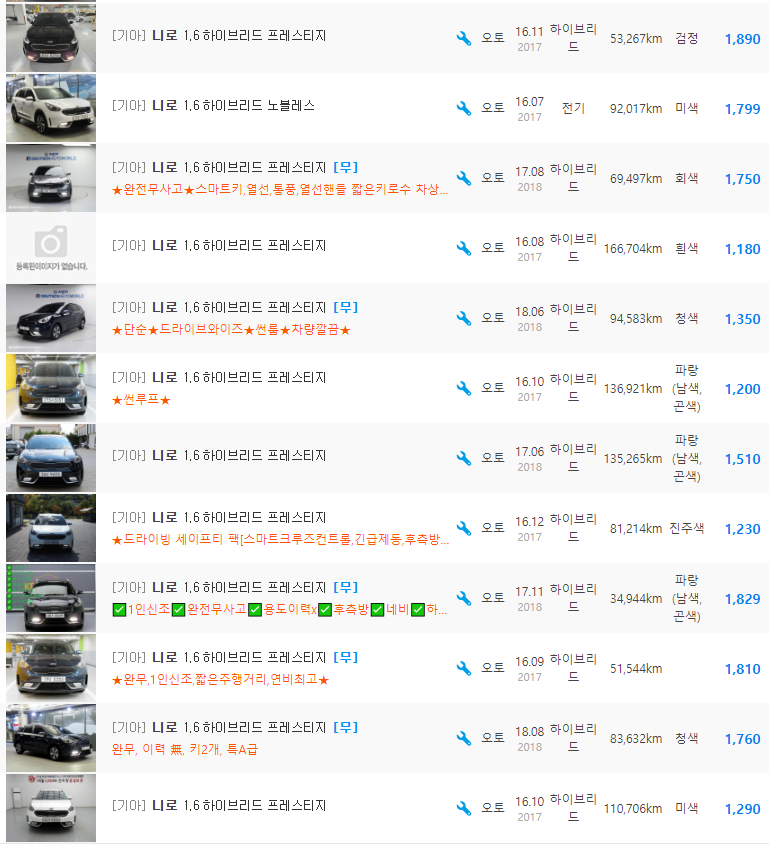Click price 1,810

tap(742, 669)
